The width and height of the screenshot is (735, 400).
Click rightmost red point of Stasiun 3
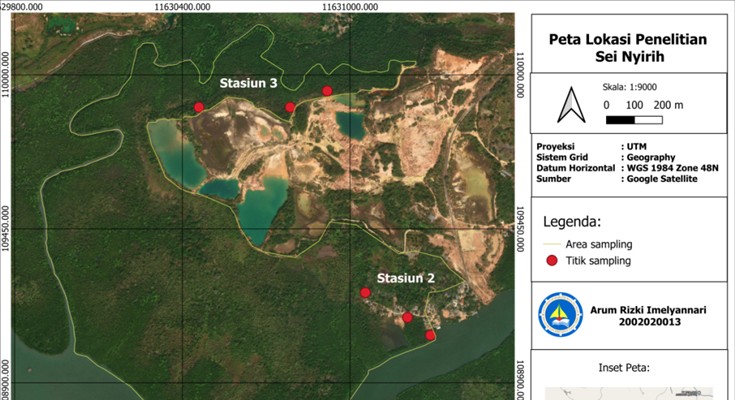326,91
